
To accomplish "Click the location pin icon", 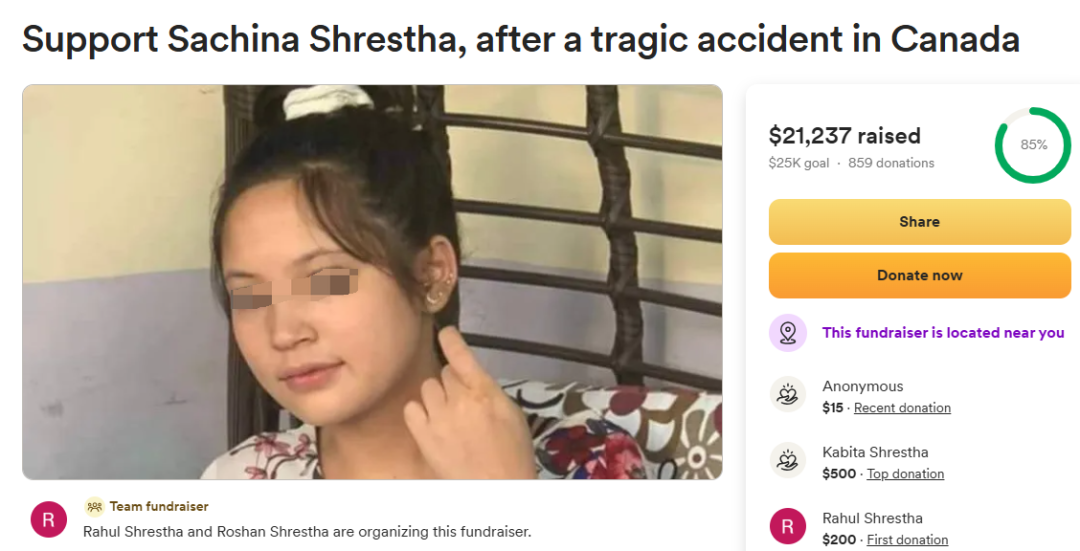I will (788, 333).
